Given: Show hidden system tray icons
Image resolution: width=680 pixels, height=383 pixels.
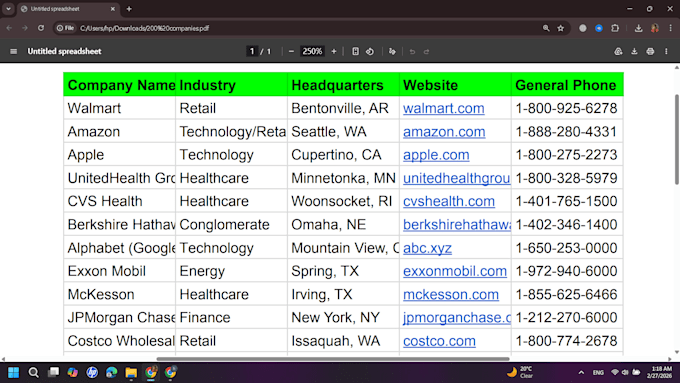Looking at the screenshot, I should pyautogui.click(x=581, y=372).
